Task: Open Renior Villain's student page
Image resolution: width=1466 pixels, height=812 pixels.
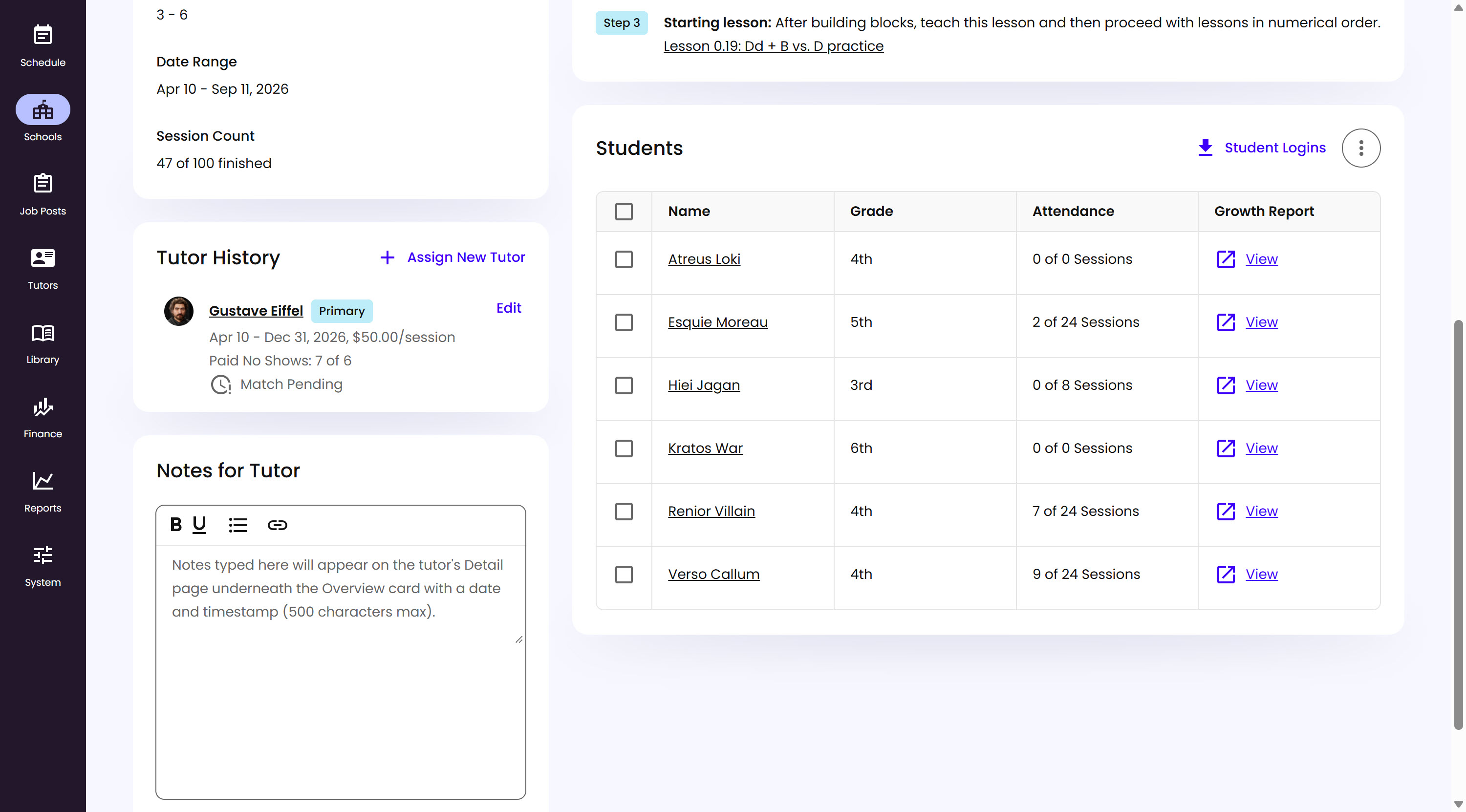Action: 711,511
